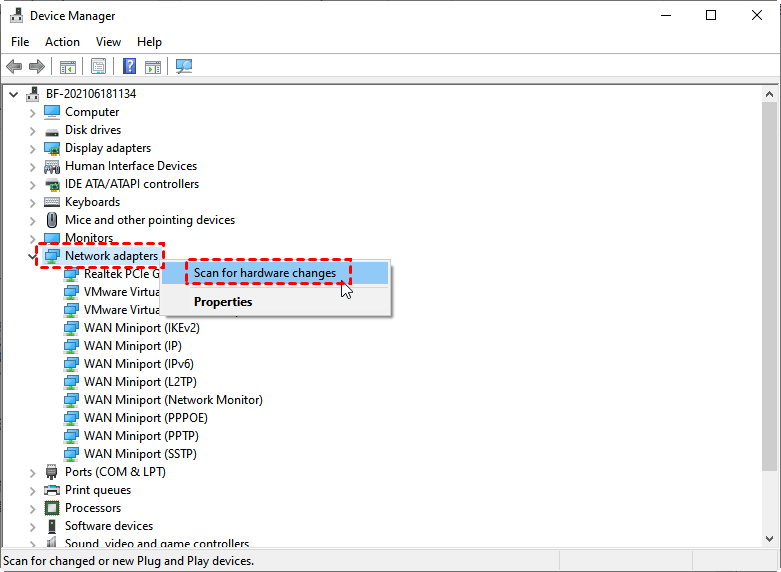Select the BF-202106181134 computer name

click(x=91, y=94)
